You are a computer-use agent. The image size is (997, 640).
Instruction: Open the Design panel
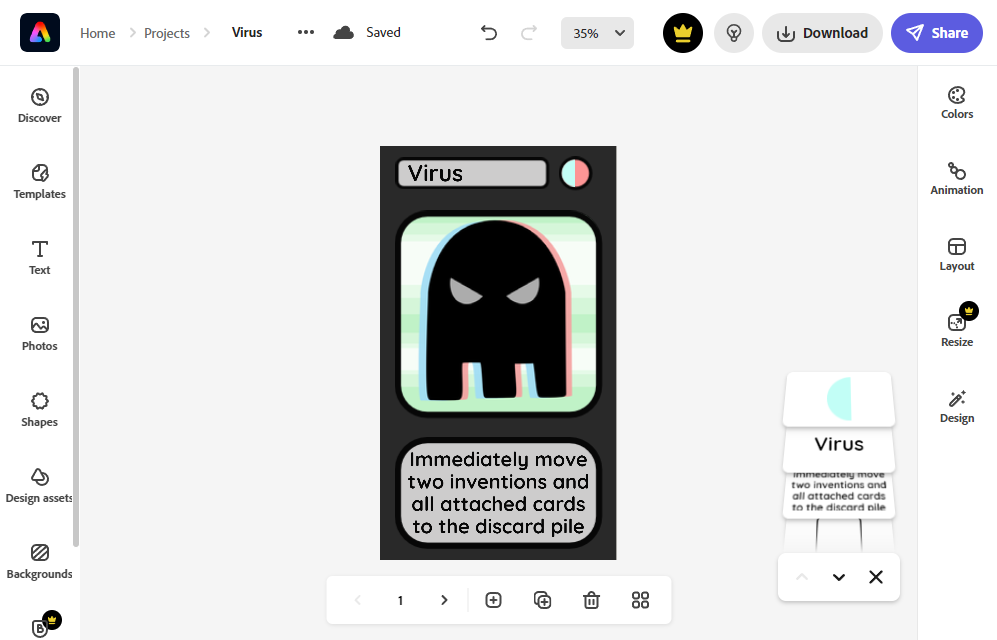click(957, 407)
